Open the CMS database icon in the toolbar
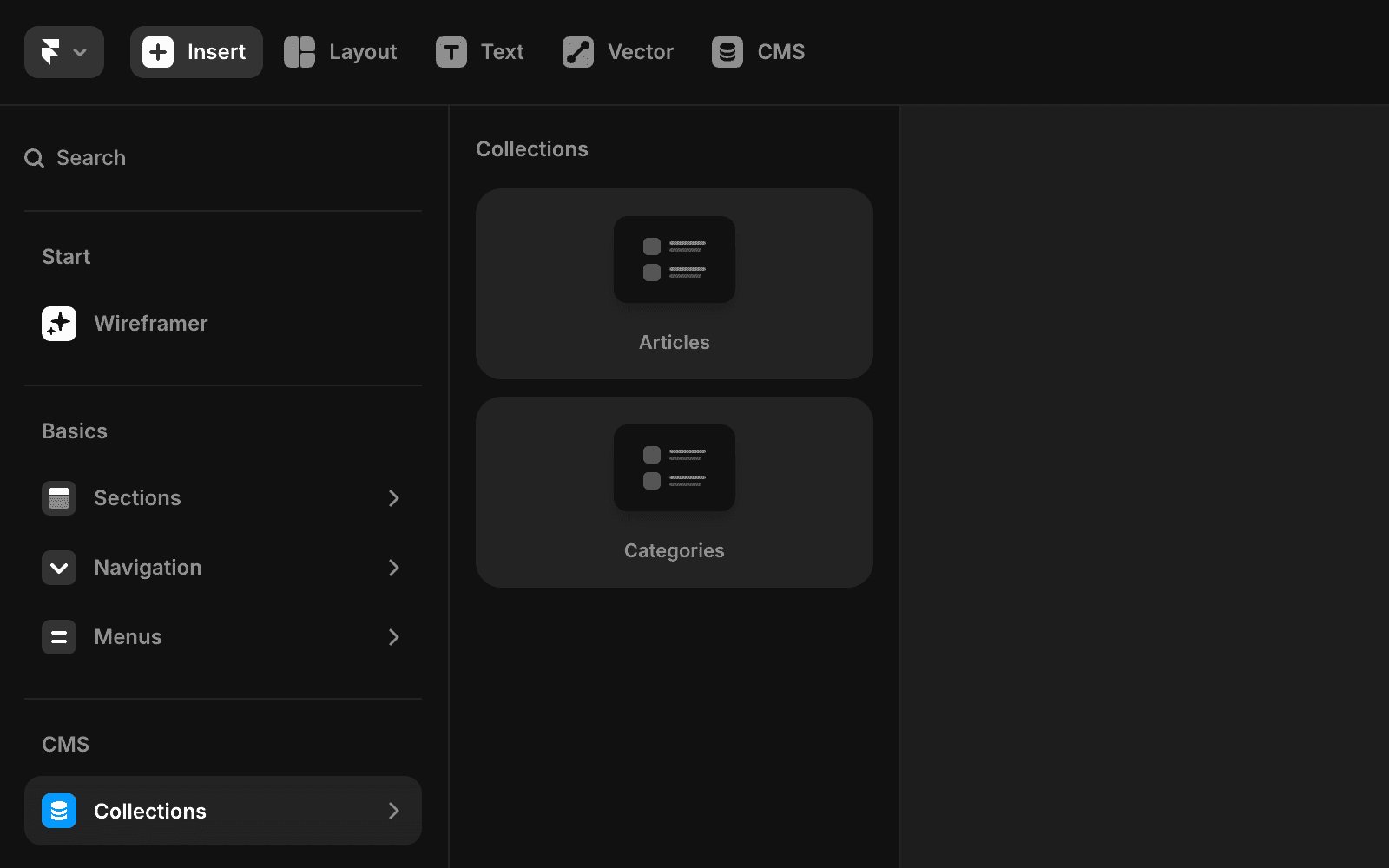 pyautogui.click(x=727, y=52)
